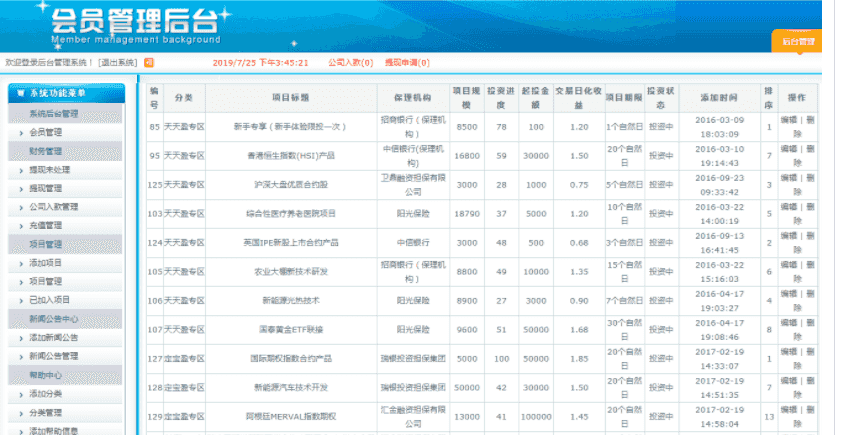This screenshot has width=842, height=435.
Task: Open the orange 后台管理 tab
Action: coord(798,41)
